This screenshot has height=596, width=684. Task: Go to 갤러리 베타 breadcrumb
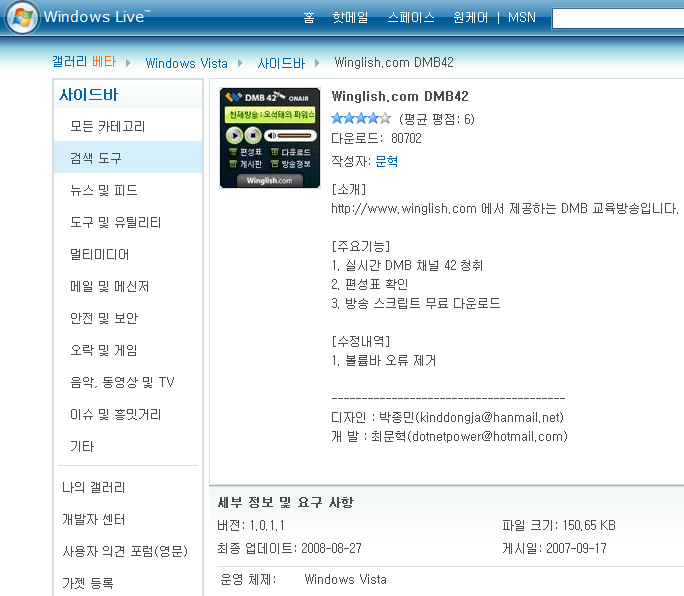point(84,62)
